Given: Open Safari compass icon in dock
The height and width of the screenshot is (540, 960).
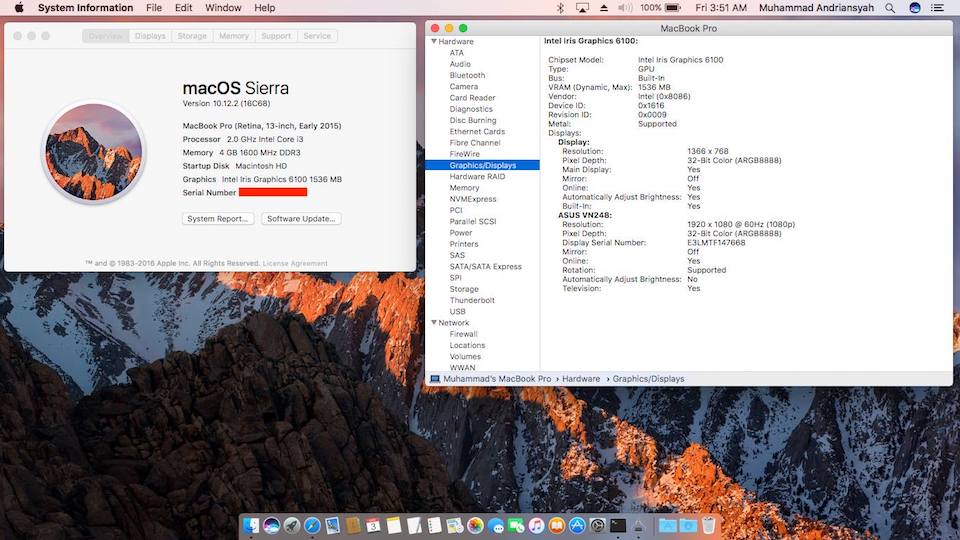Looking at the screenshot, I should click(x=312, y=525).
